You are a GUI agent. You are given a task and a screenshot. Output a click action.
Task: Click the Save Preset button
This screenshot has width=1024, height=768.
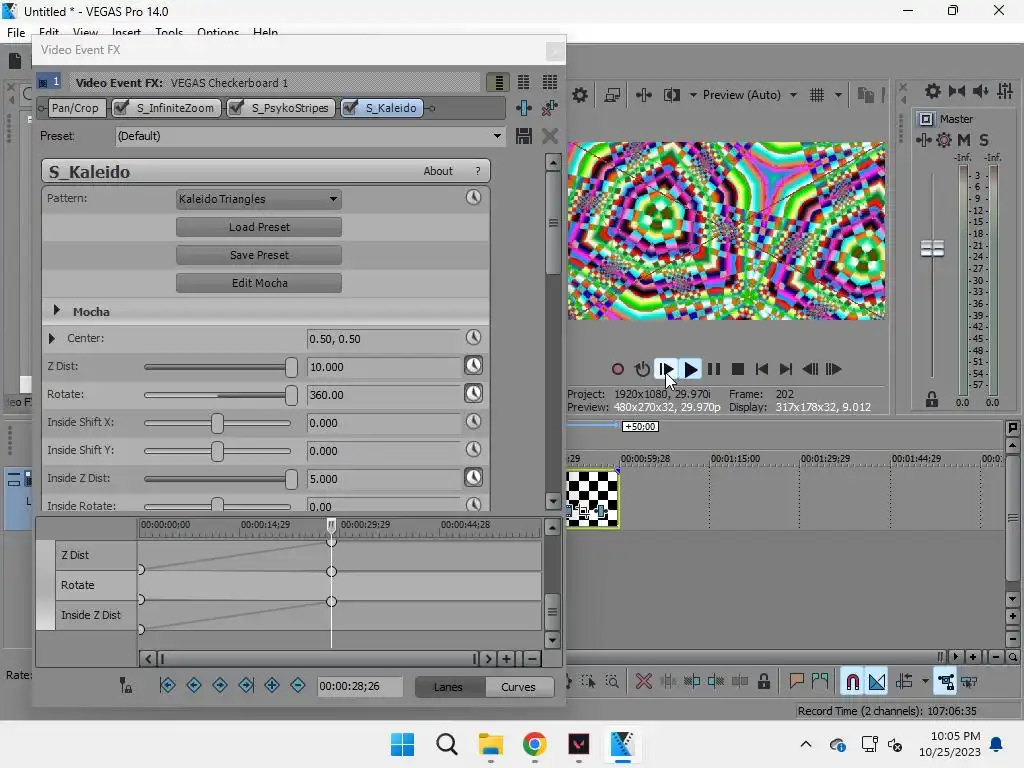[x=259, y=255]
